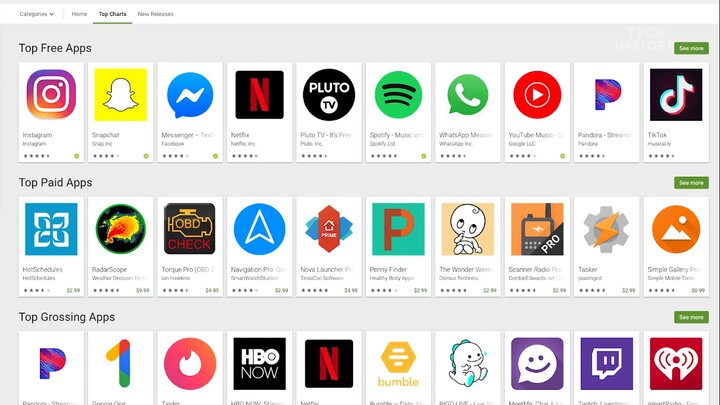Click the Netflix, Inc. developer name
Viewport: 720px width, 405px height.
[x=243, y=144]
